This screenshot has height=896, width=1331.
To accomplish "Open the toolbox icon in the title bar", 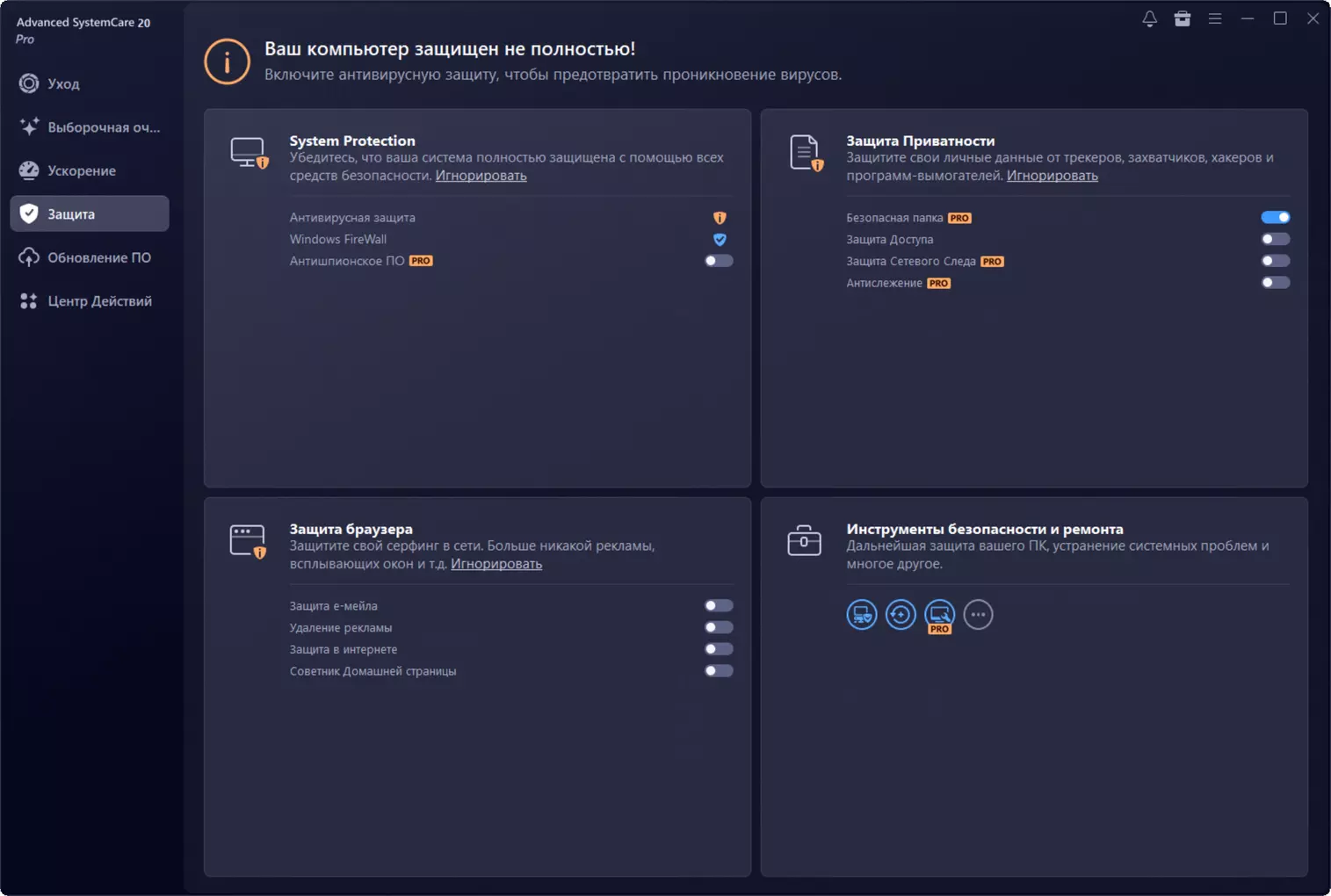I will (1183, 18).
